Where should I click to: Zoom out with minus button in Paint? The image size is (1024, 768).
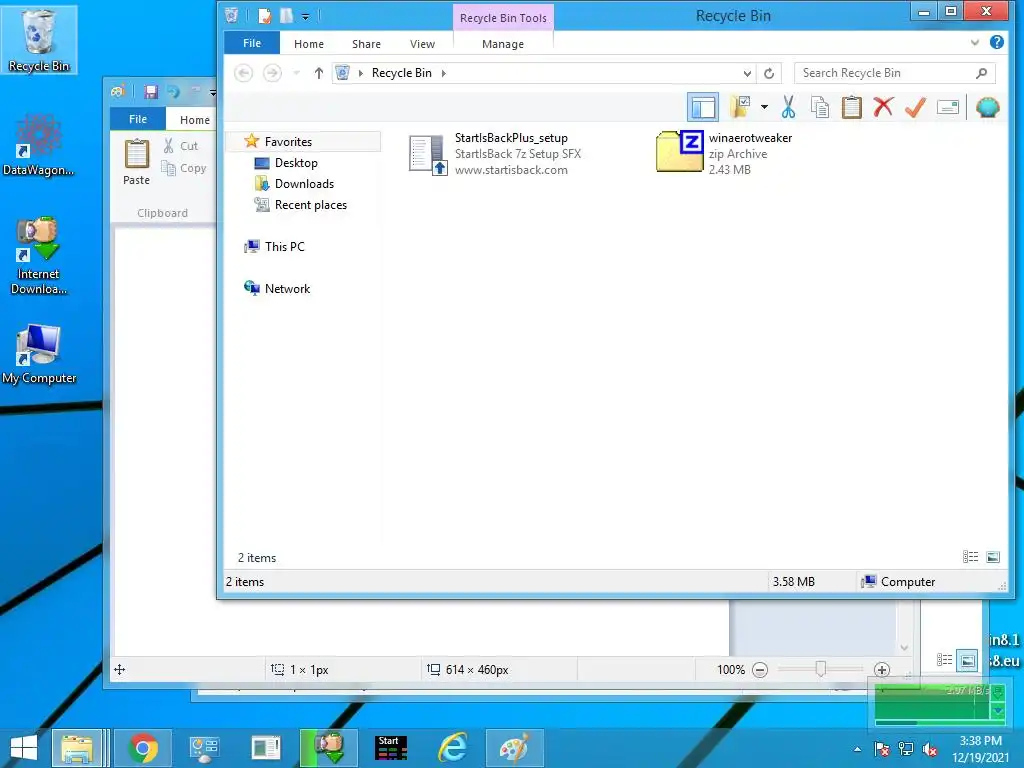pyautogui.click(x=760, y=669)
